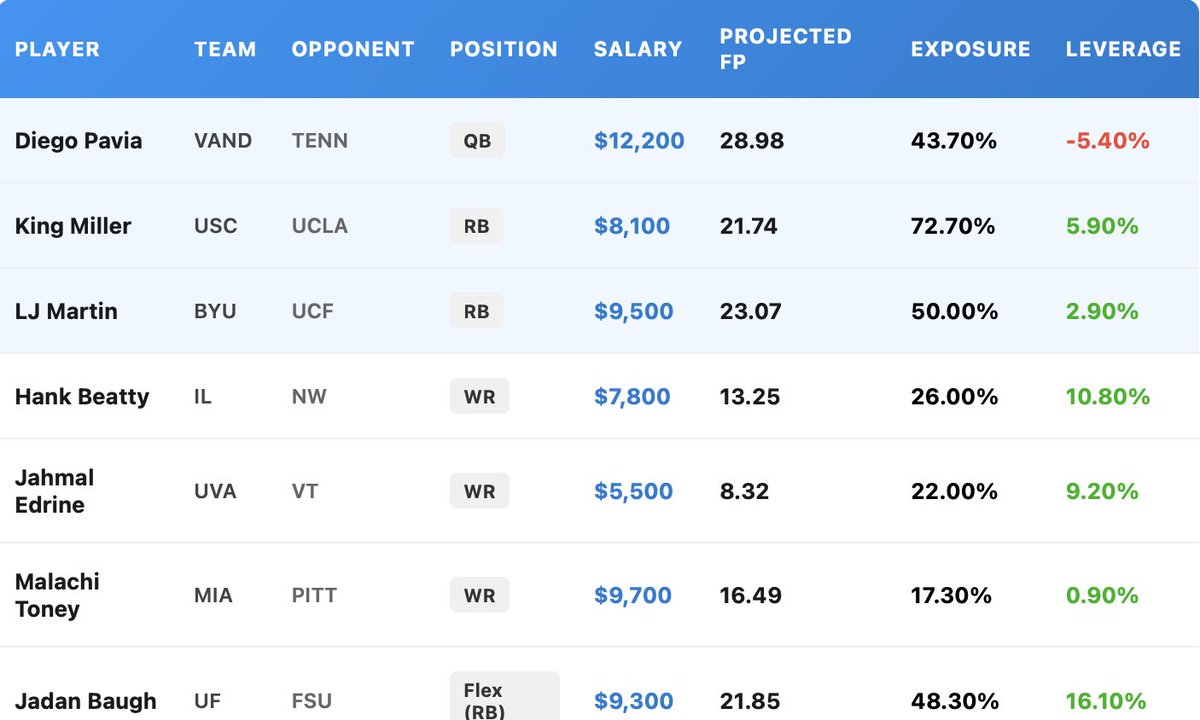Sort by the SALARY column header

637,49
